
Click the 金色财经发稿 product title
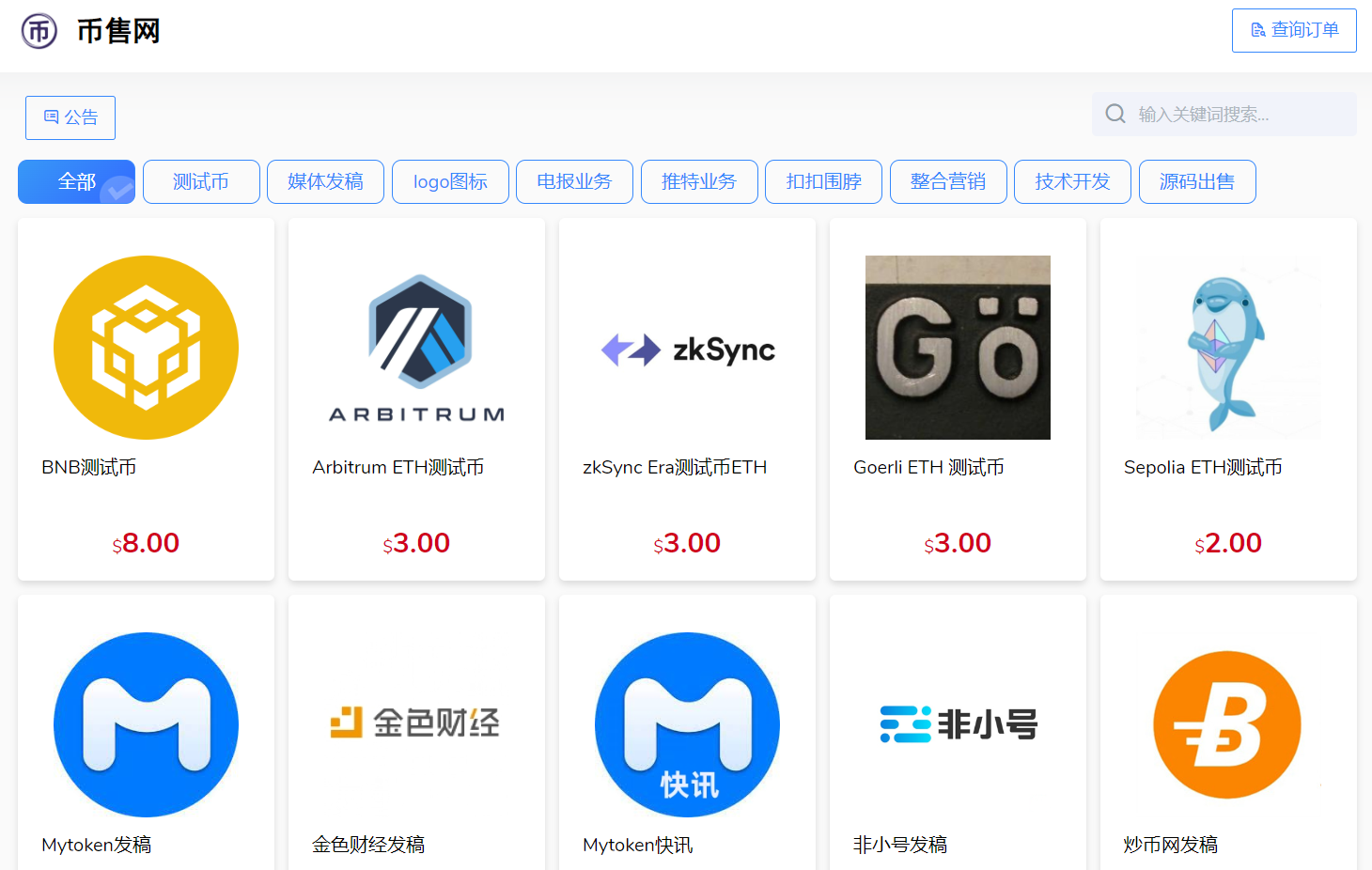tap(368, 845)
